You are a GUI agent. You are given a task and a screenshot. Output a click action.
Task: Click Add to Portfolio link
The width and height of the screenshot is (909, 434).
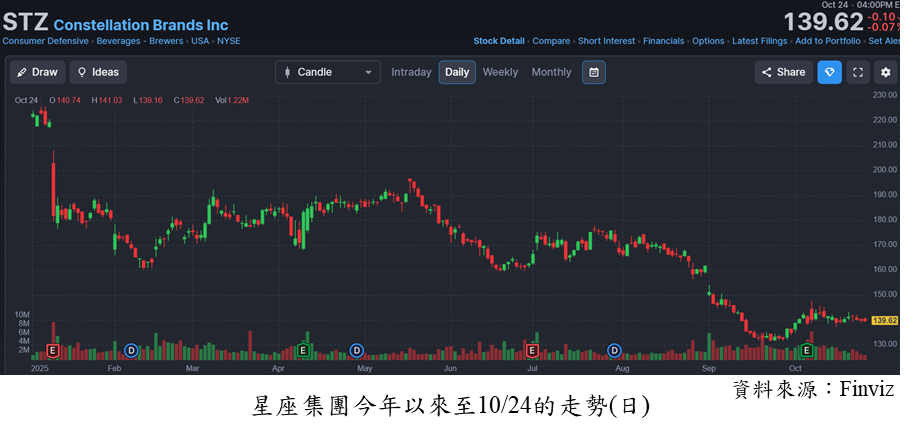[x=828, y=41]
